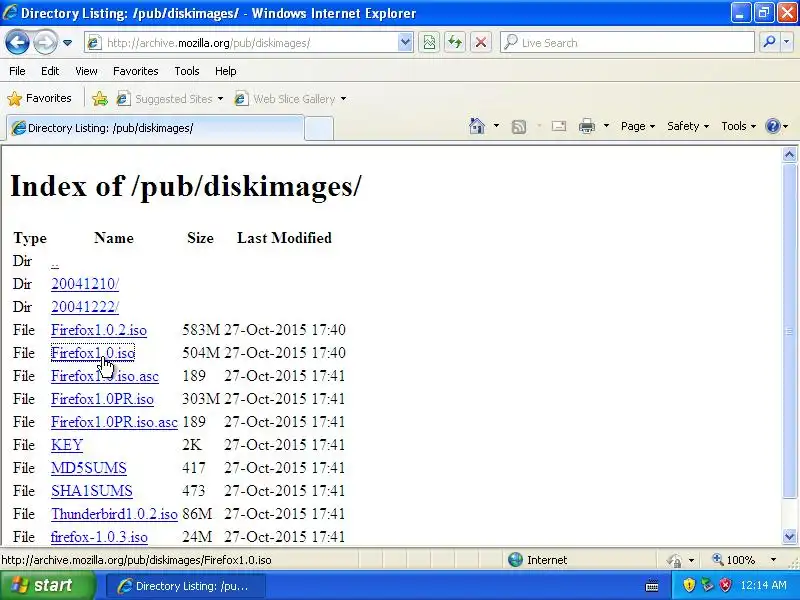Screen dimensions: 800x600
Task: Select the Directory Listing tab
Action: tap(155, 128)
